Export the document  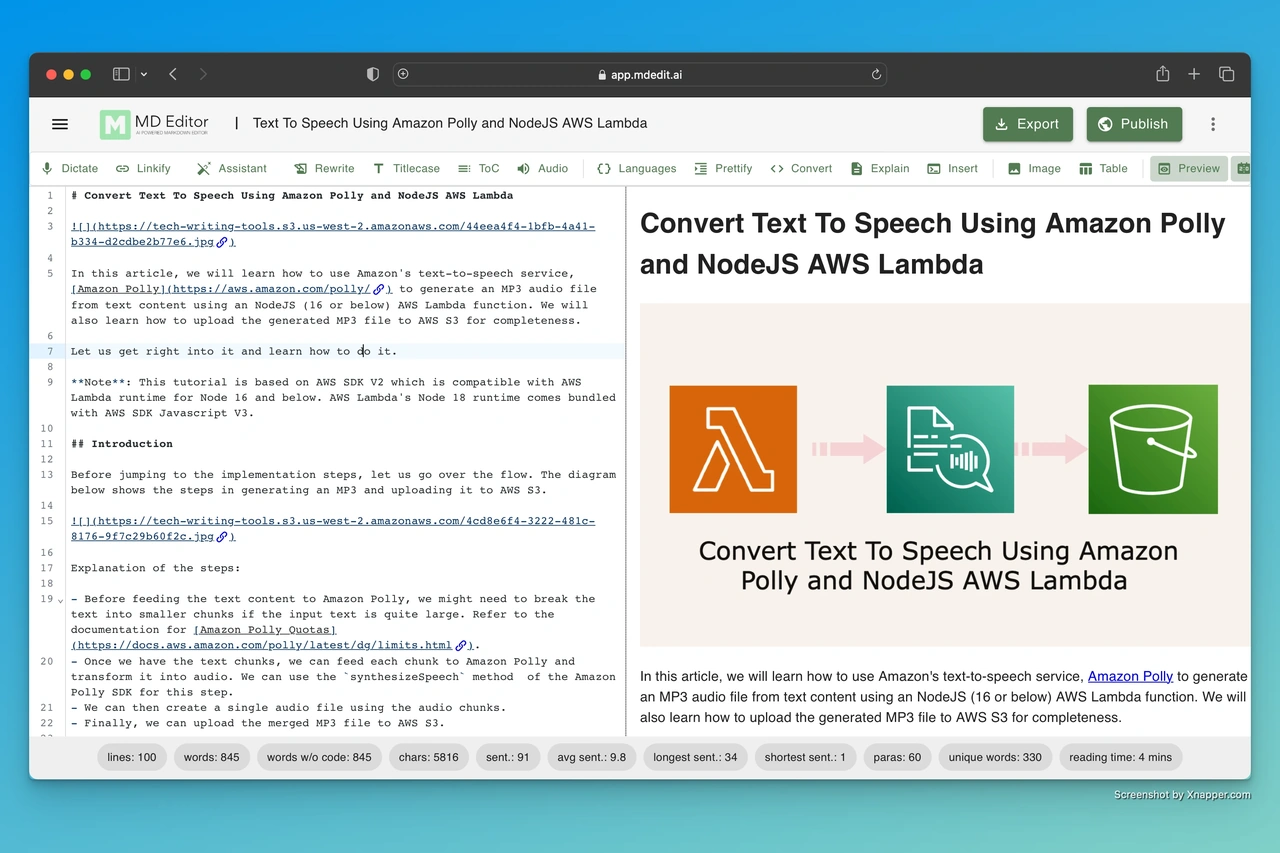(1028, 124)
